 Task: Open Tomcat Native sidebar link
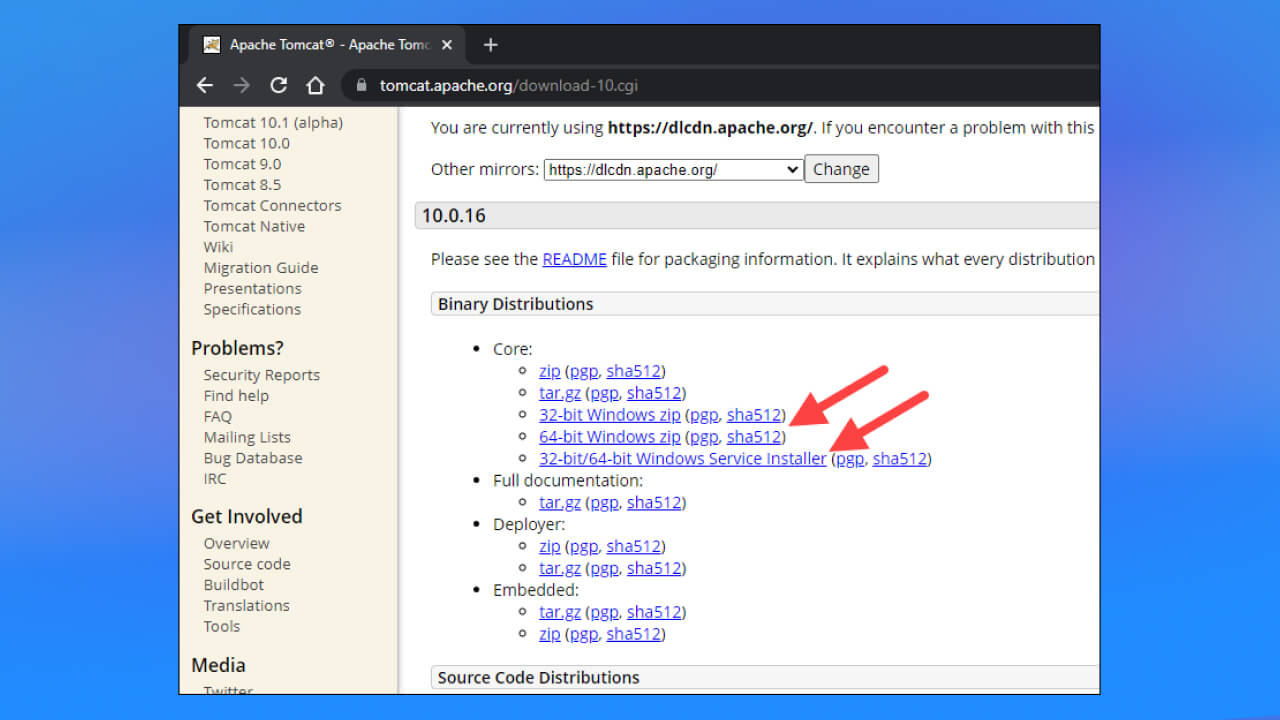(x=255, y=227)
